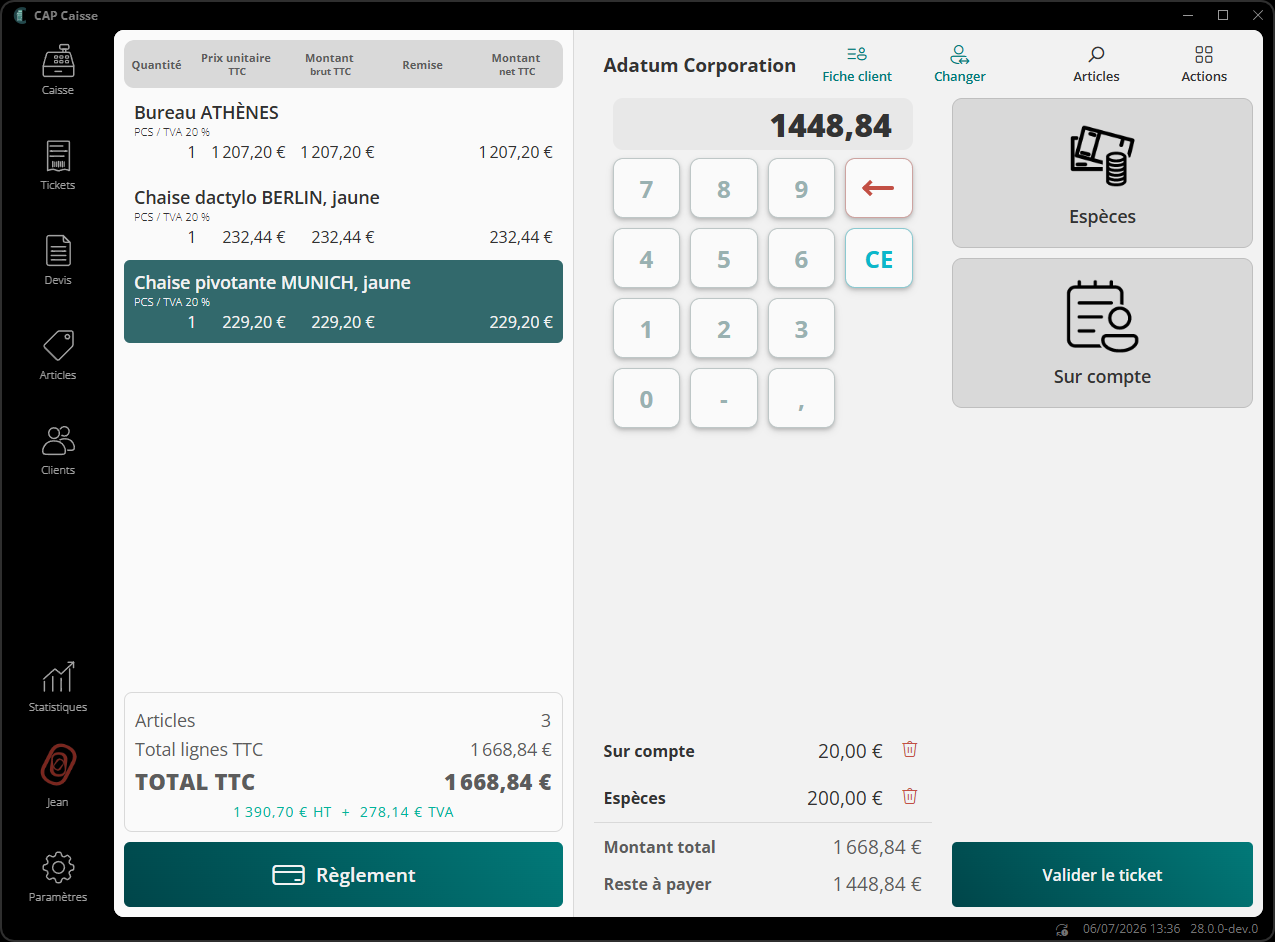1275x942 pixels.
Task: Clear entry with the CE key
Action: tap(878, 258)
